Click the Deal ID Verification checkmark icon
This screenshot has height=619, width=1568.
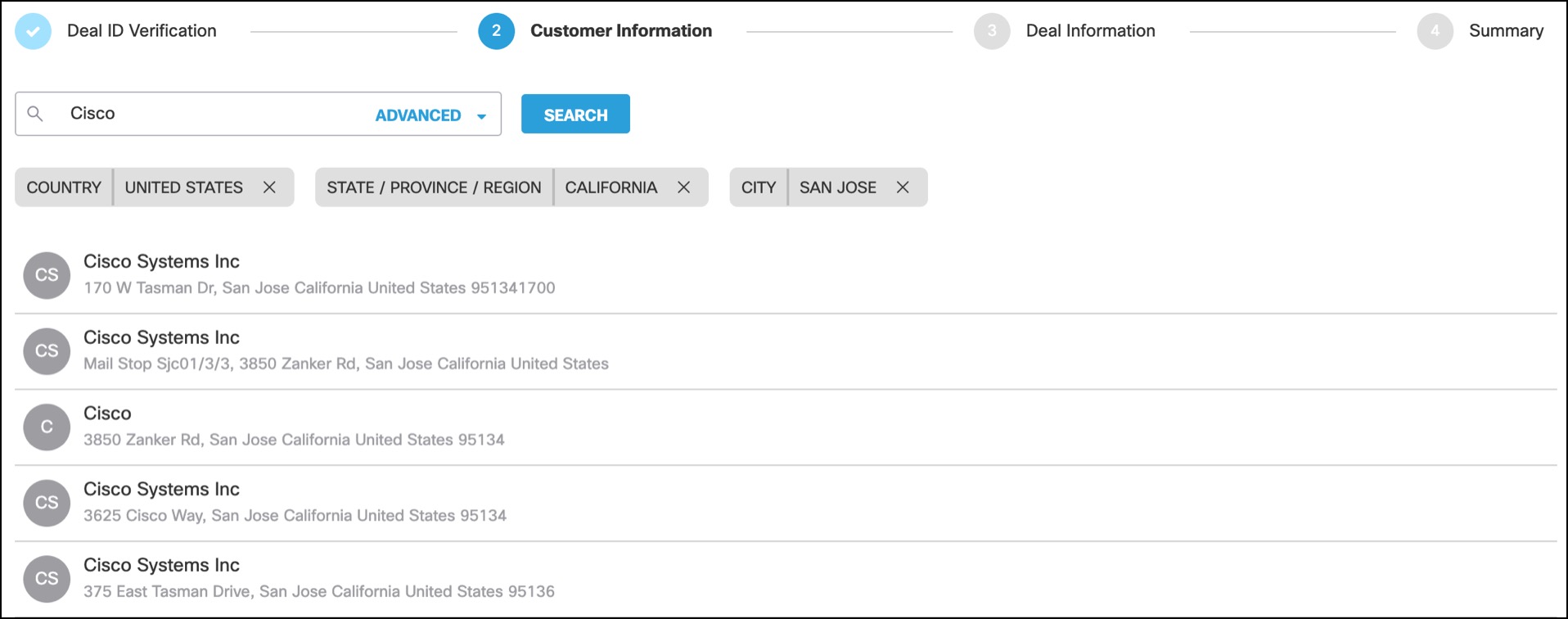[34, 31]
